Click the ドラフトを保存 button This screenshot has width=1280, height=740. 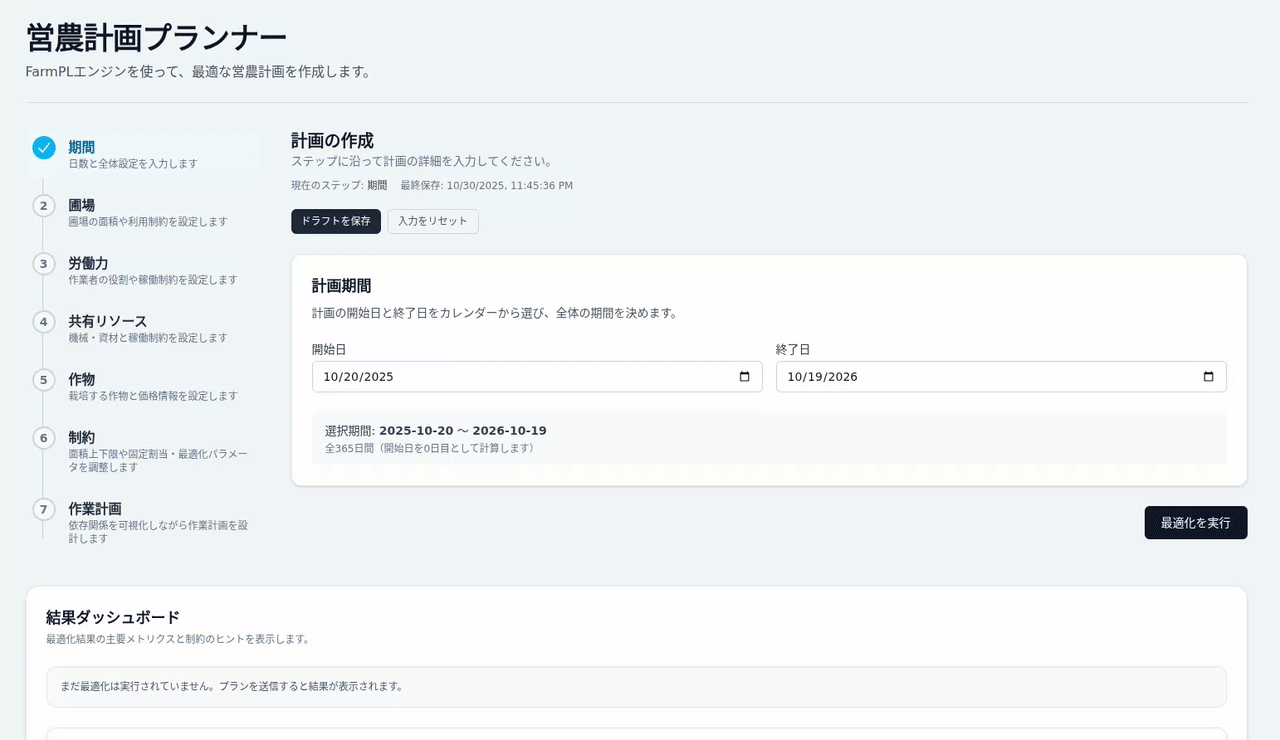pos(336,221)
